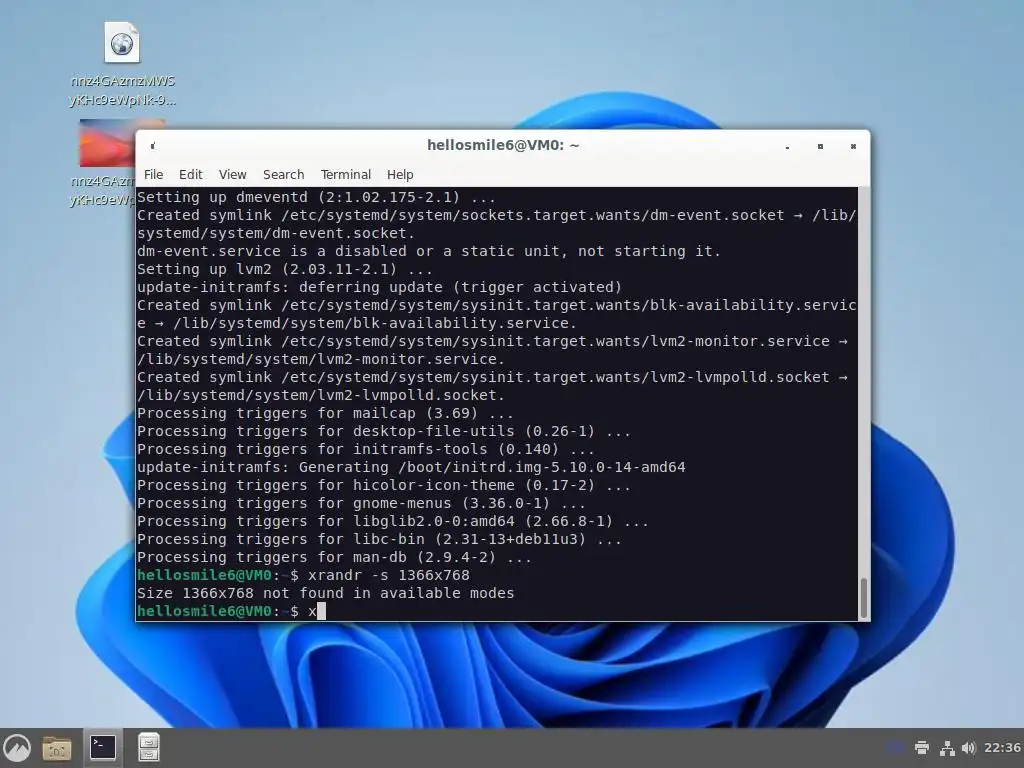Select the web document desktop file icon

(122, 64)
